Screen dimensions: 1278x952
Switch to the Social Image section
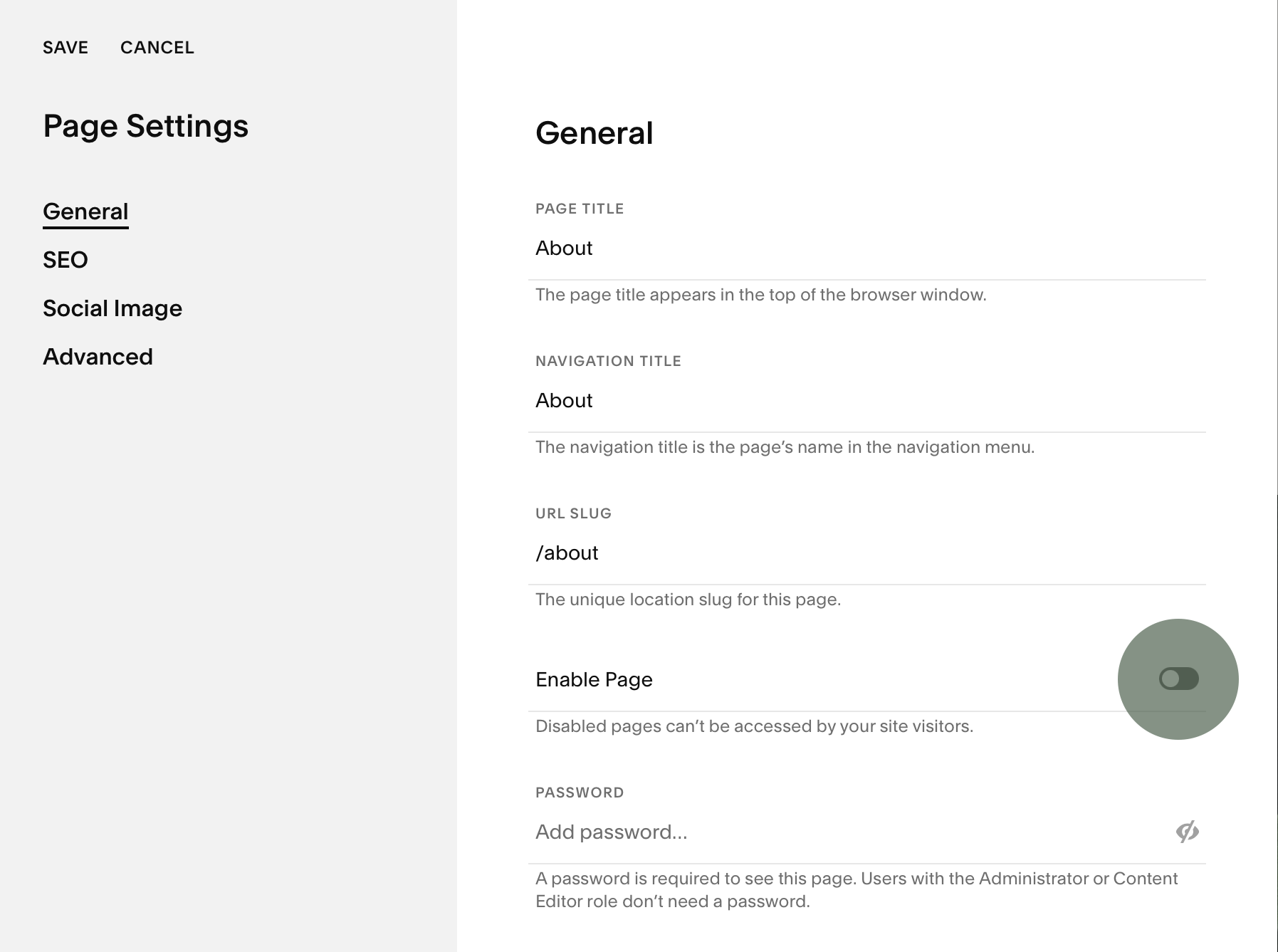coord(112,308)
